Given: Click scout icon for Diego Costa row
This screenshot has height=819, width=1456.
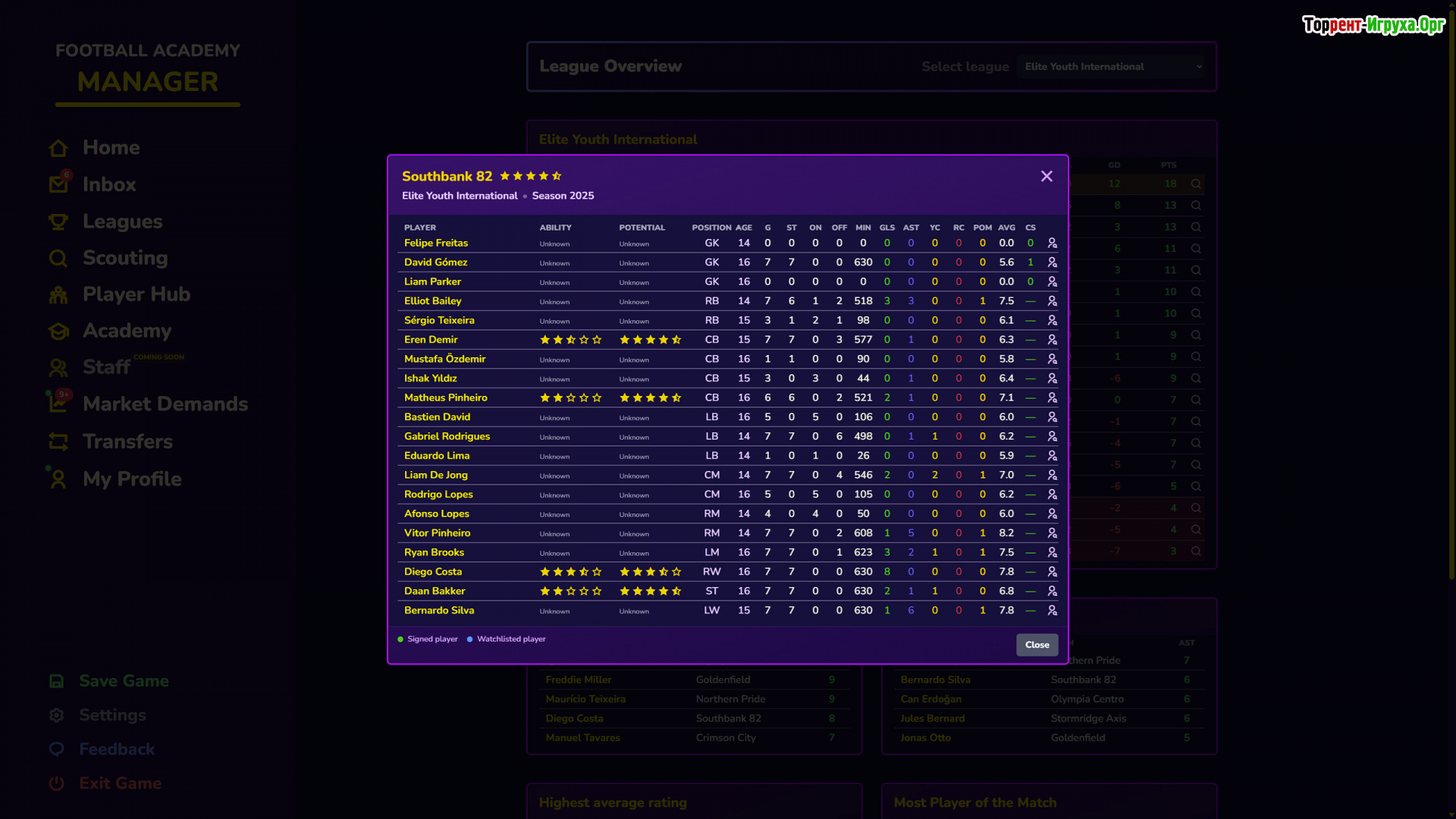Looking at the screenshot, I should pos(1052,572).
